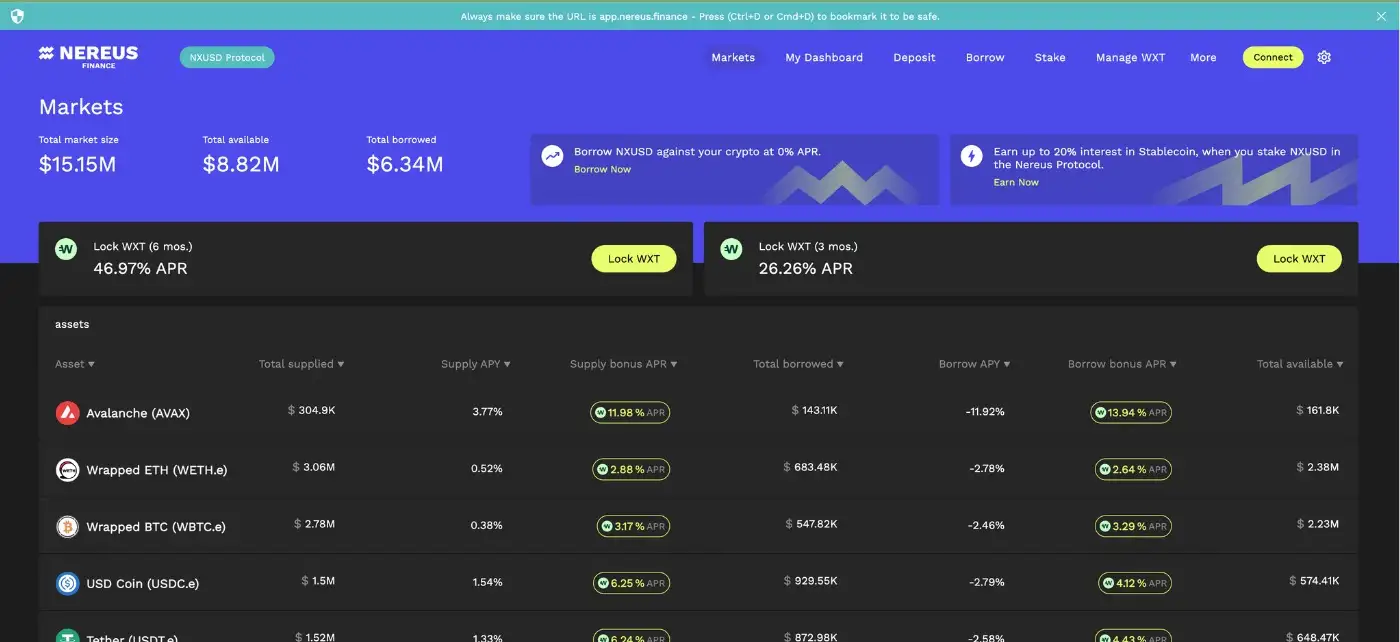Click the Wrapped ETH token icon

coord(67,470)
